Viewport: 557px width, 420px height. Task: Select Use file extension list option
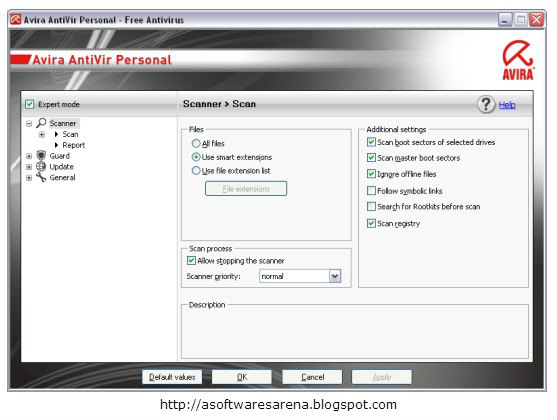(x=196, y=171)
